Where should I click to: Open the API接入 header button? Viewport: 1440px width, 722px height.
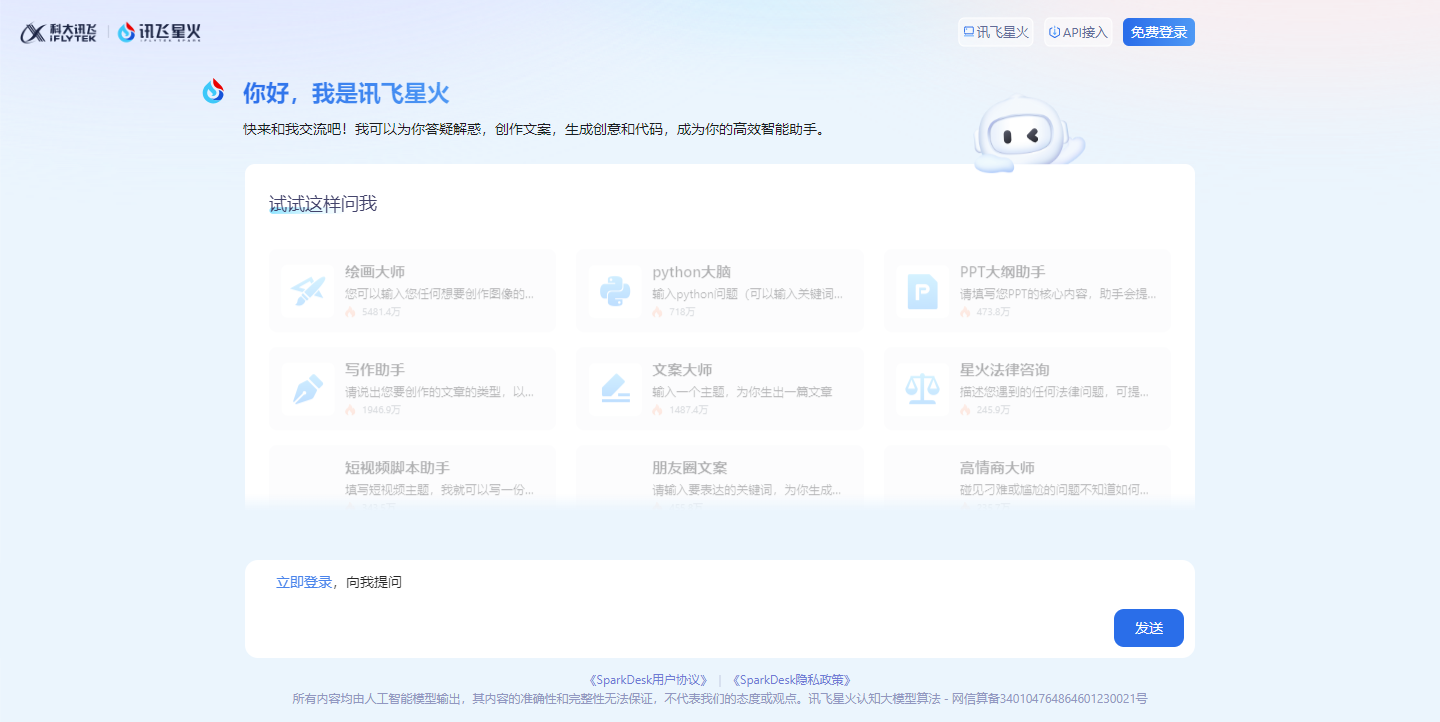[1078, 32]
